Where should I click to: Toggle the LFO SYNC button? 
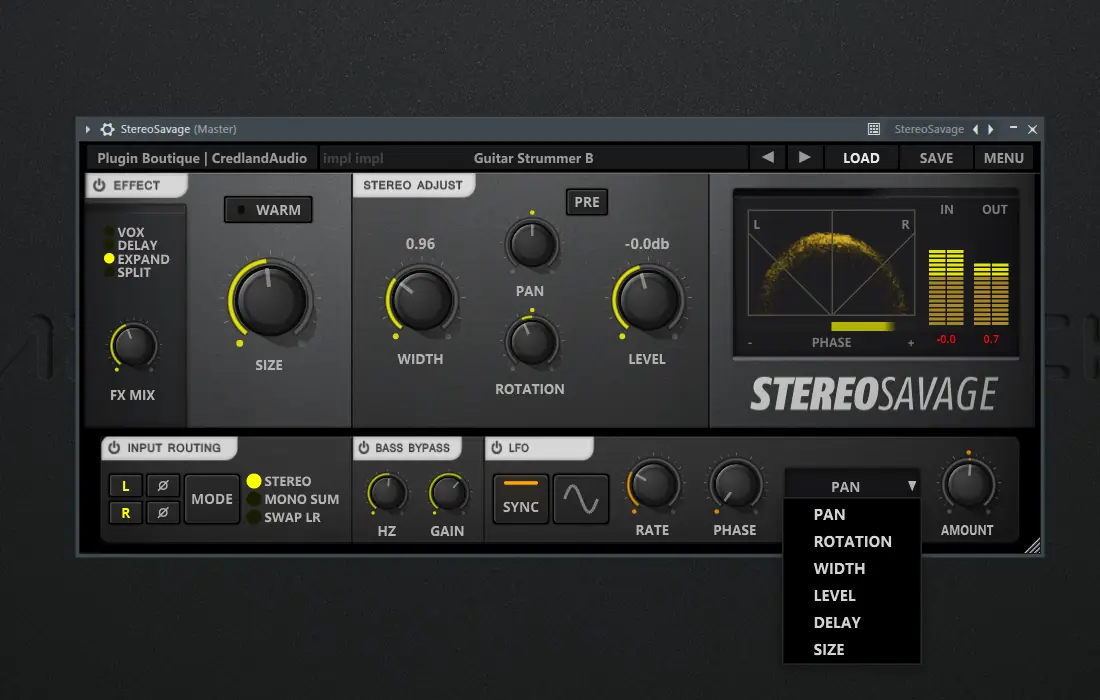521,499
